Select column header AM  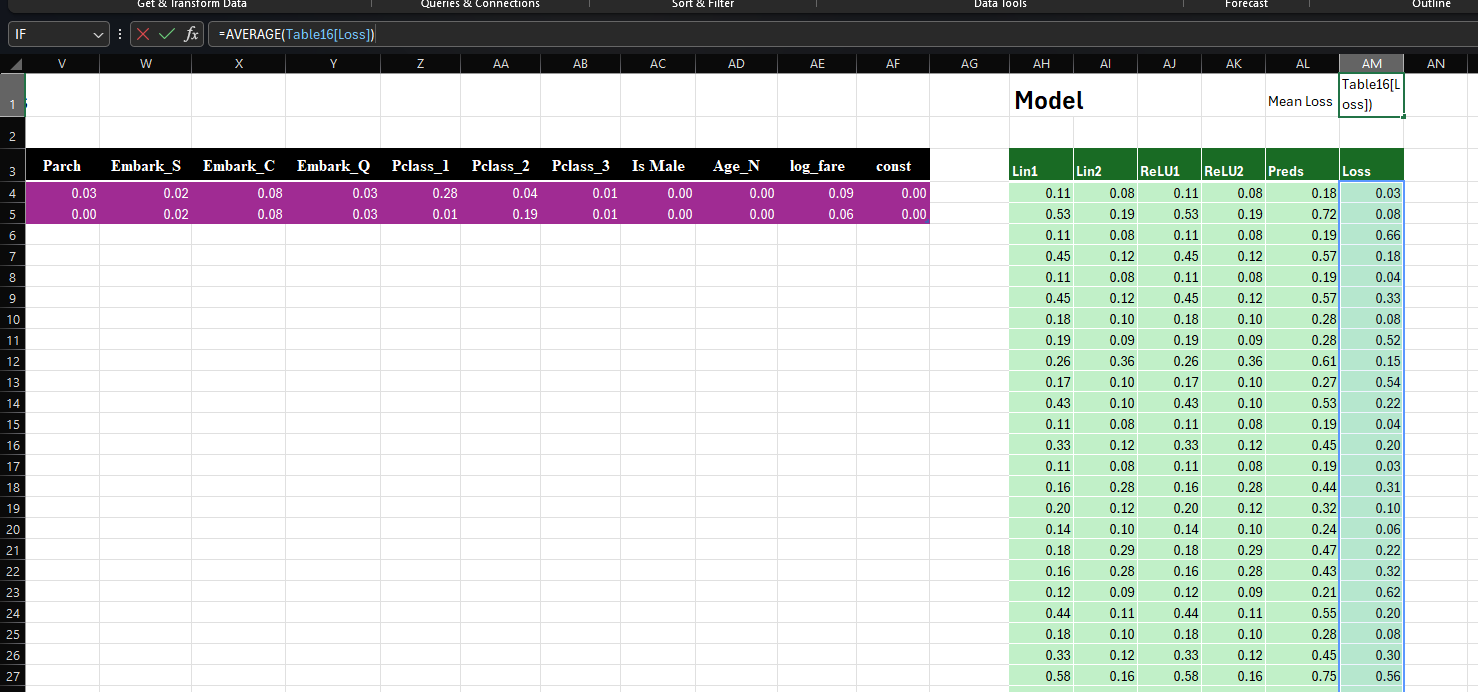pyautogui.click(x=1371, y=64)
